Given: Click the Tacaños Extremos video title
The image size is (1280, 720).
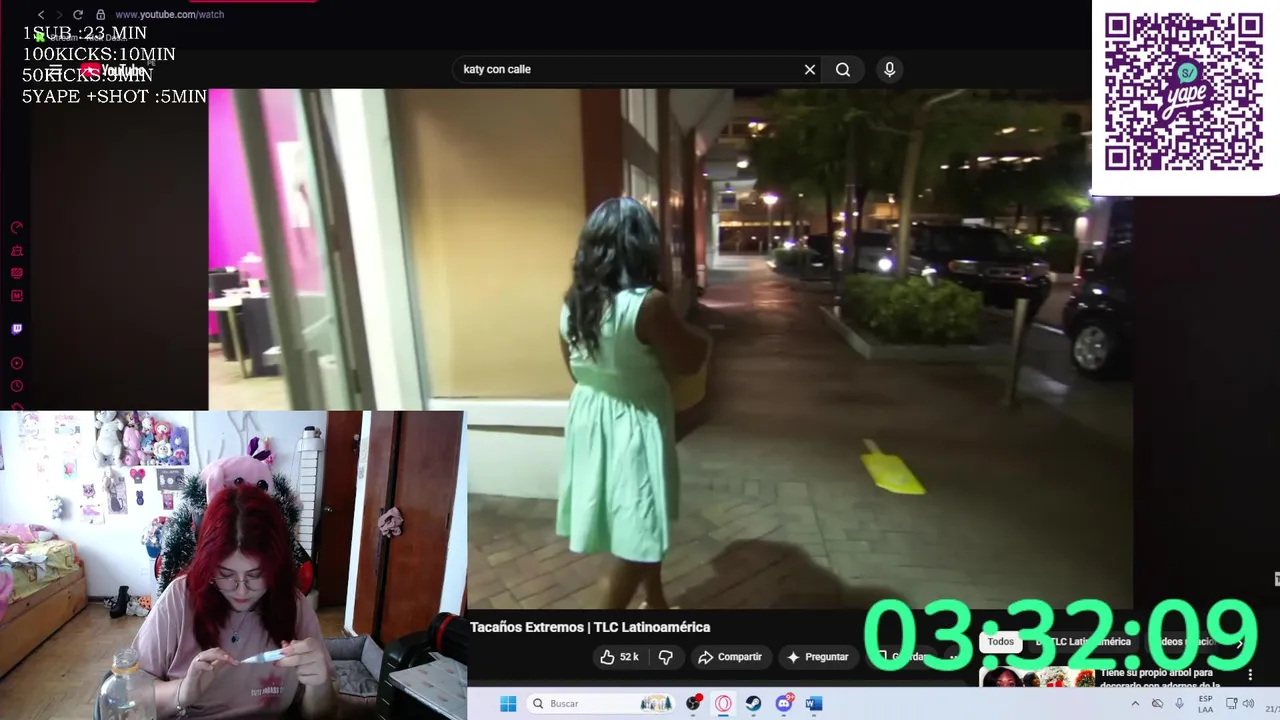Looking at the screenshot, I should click(590, 627).
